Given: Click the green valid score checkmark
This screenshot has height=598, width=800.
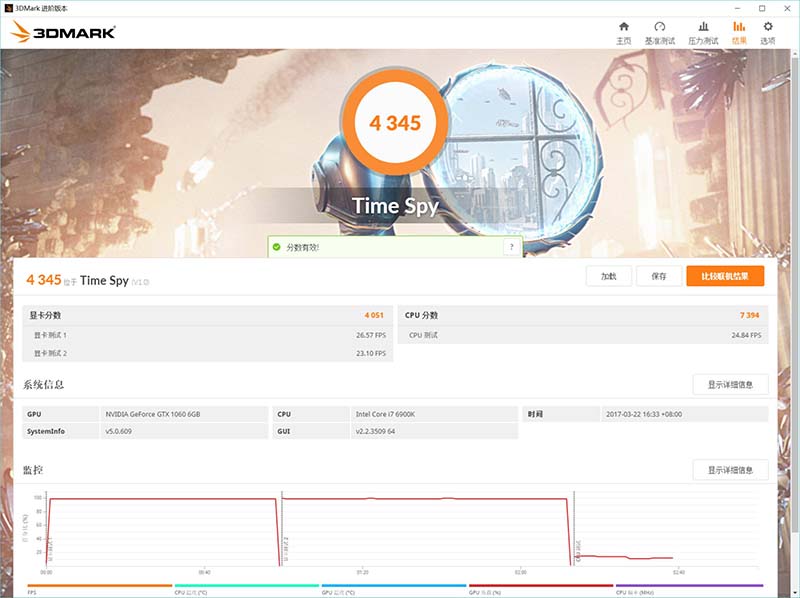Looking at the screenshot, I should [x=277, y=247].
